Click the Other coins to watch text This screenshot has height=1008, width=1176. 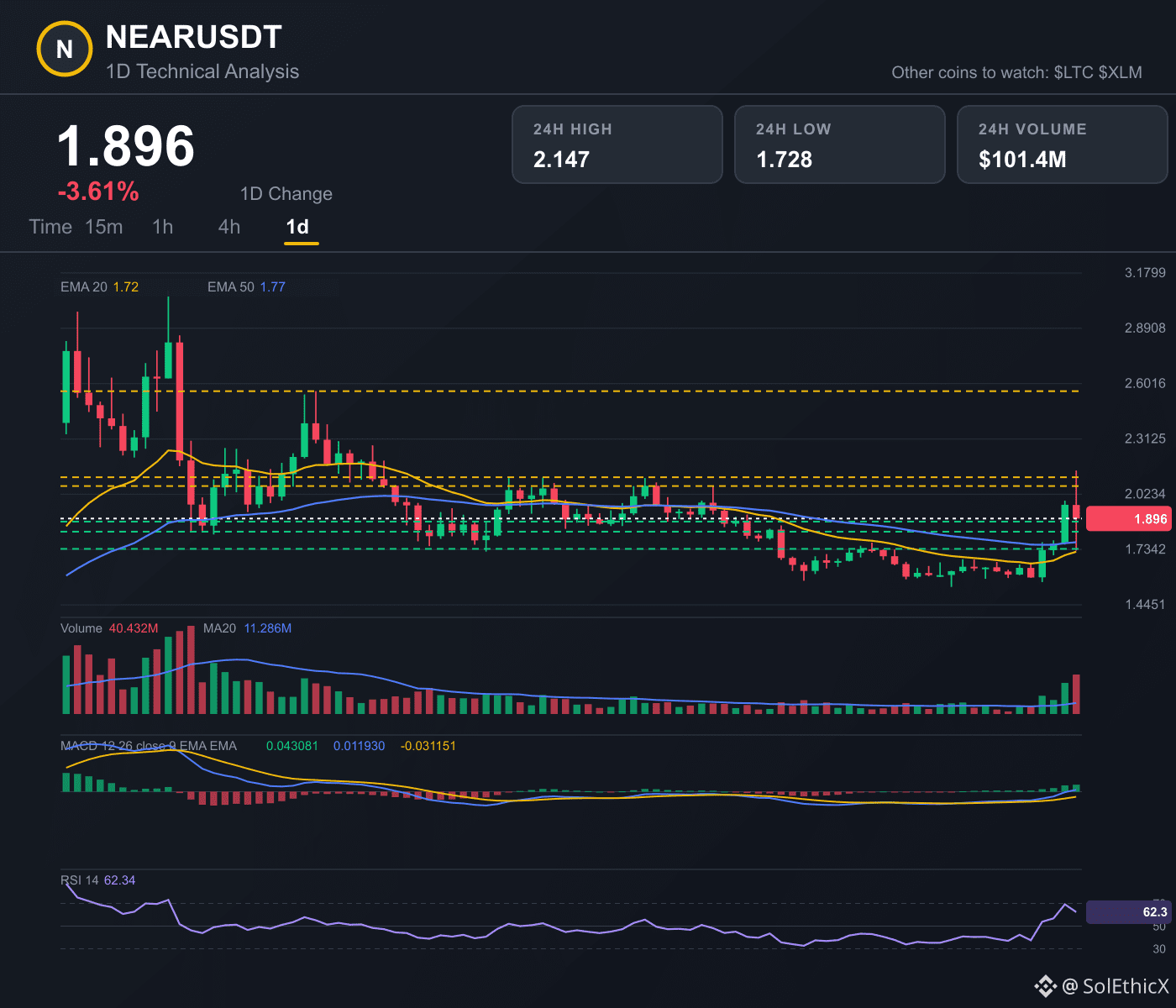pyautogui.click(x=1016, y=72)
